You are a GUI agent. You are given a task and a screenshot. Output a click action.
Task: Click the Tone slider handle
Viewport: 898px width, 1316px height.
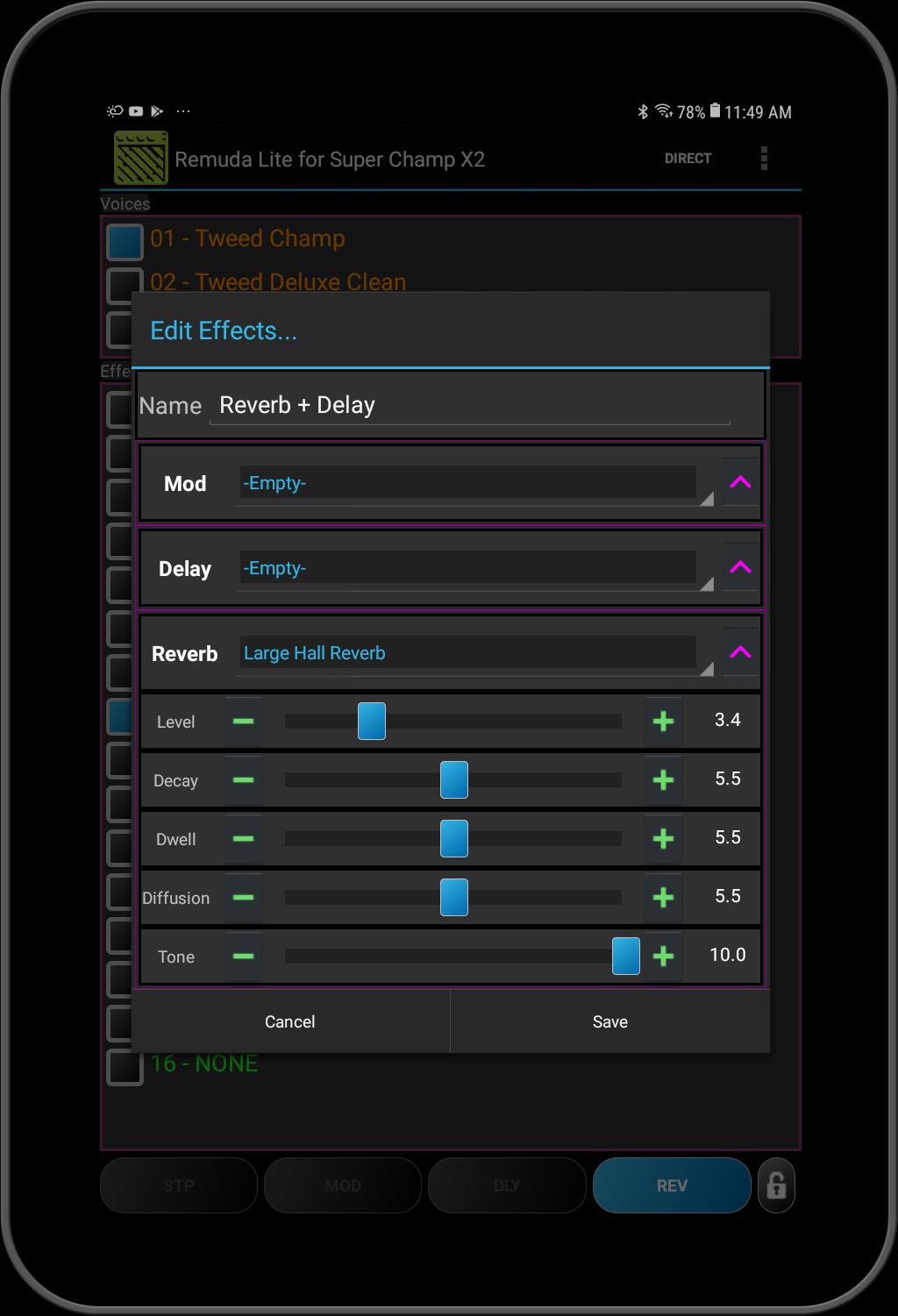click(626, 956)
